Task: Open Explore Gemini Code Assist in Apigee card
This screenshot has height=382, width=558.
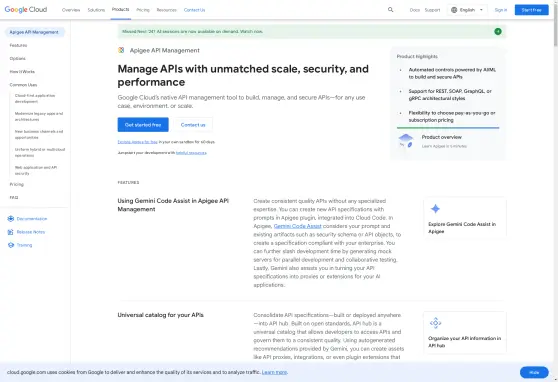Action: 465,218
